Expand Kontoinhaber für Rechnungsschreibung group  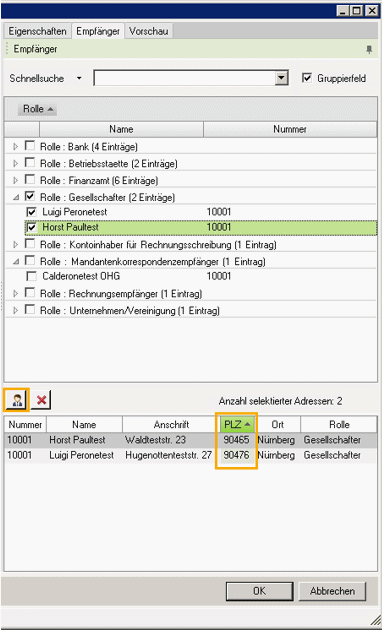(x=16, y=244)
